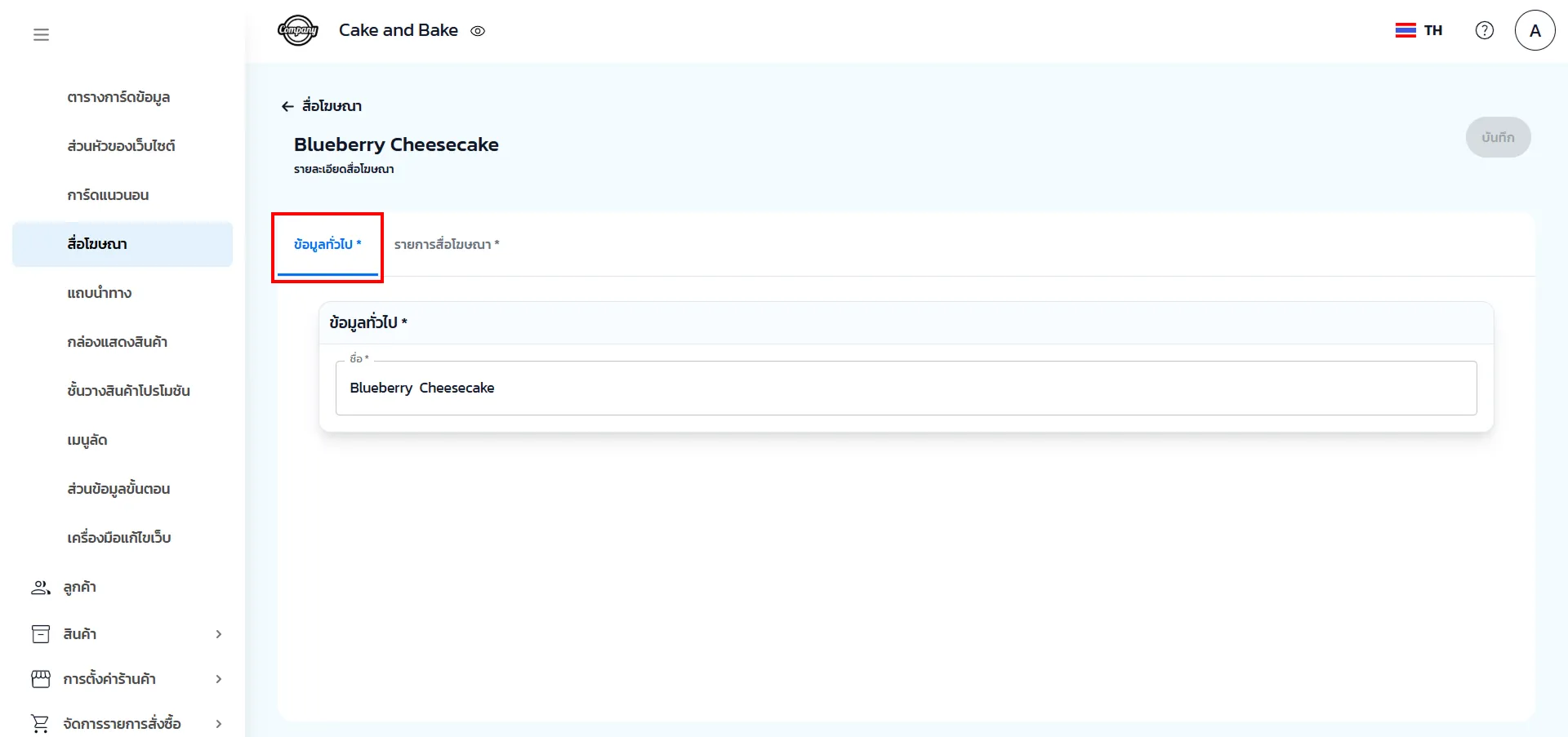Expand the การตั้งค่าร้านค้า chevron
Viewport: 1568px width, 737px height.
click(x=218, y=679)
